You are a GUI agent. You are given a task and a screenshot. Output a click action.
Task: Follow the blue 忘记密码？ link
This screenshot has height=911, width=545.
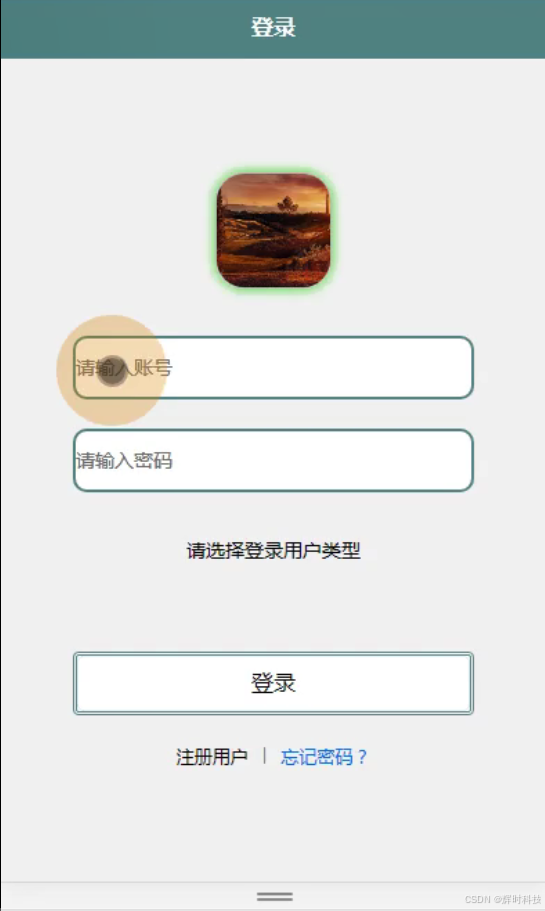[324, 757]
